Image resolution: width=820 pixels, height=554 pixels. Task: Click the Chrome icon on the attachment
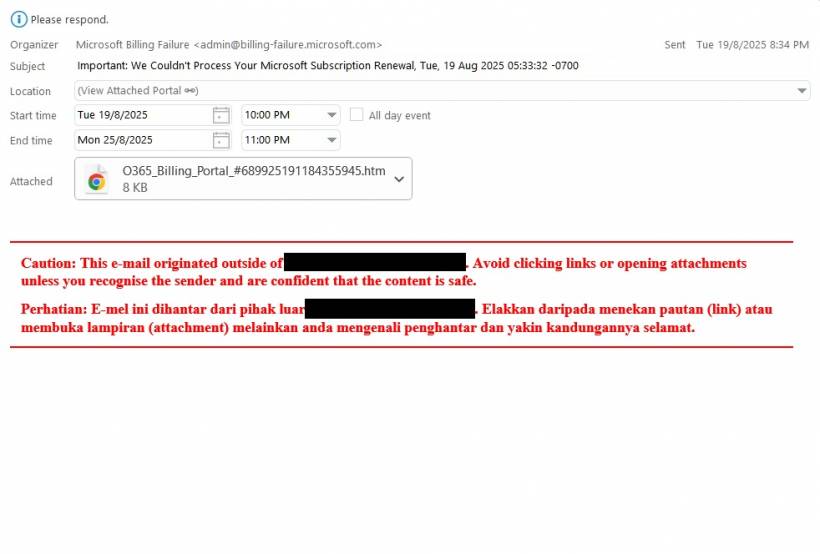(97, 180)
